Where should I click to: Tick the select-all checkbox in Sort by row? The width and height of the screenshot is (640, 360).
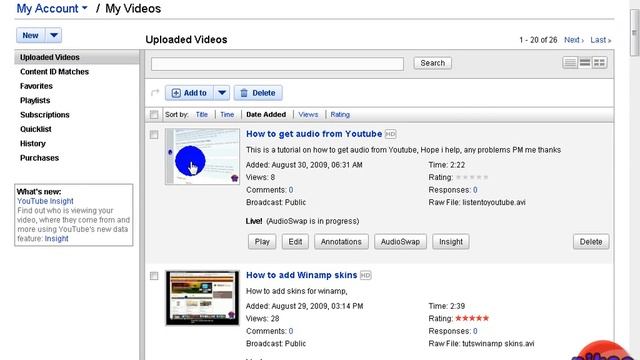(154, 115)
